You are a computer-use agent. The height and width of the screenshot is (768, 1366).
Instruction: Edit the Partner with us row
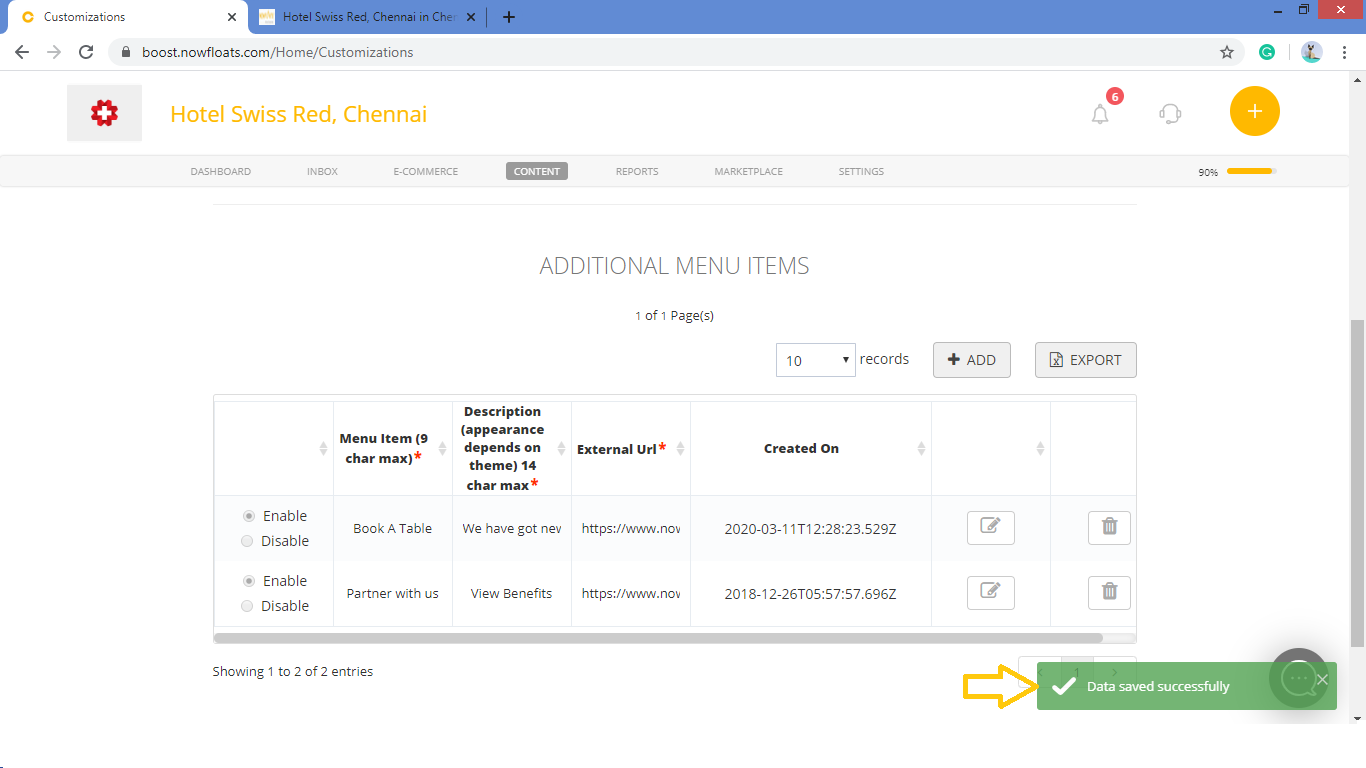click(990, 593)
